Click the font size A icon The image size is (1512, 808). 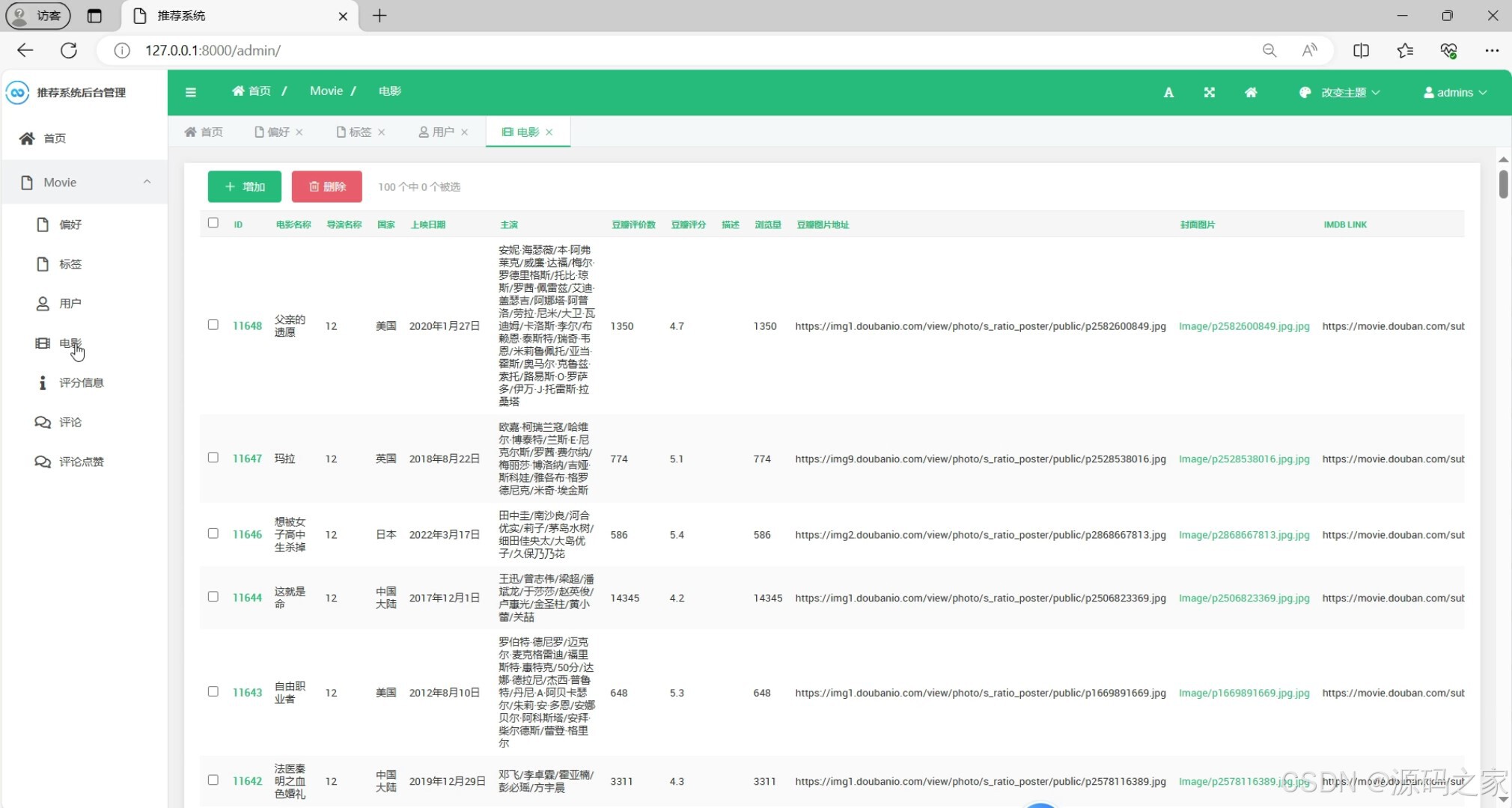click(x=1168, y=93)
